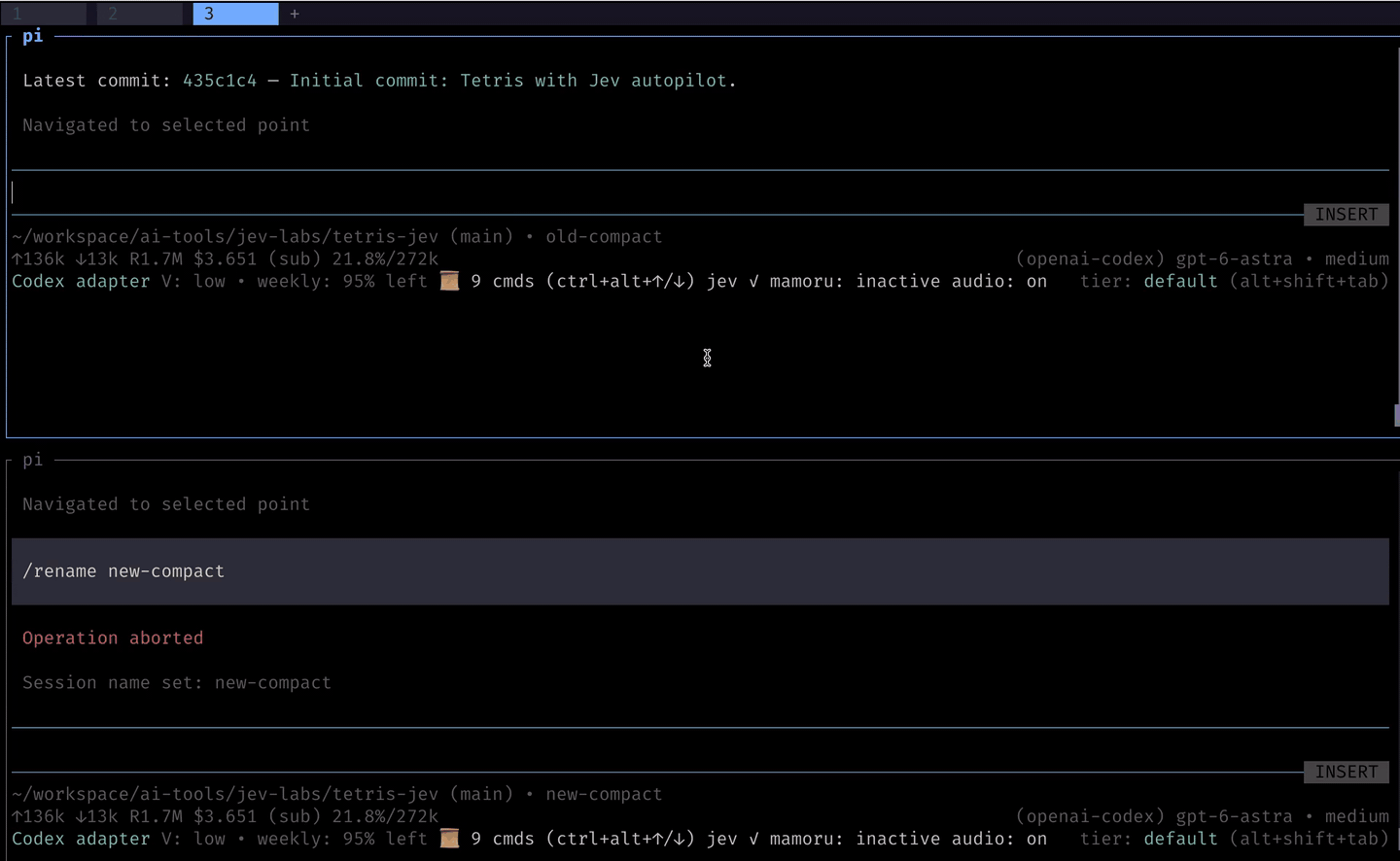Click INSERT mode badge in new-compact pane
This screenshot has height=861, width=1400.
point(1347,773)
